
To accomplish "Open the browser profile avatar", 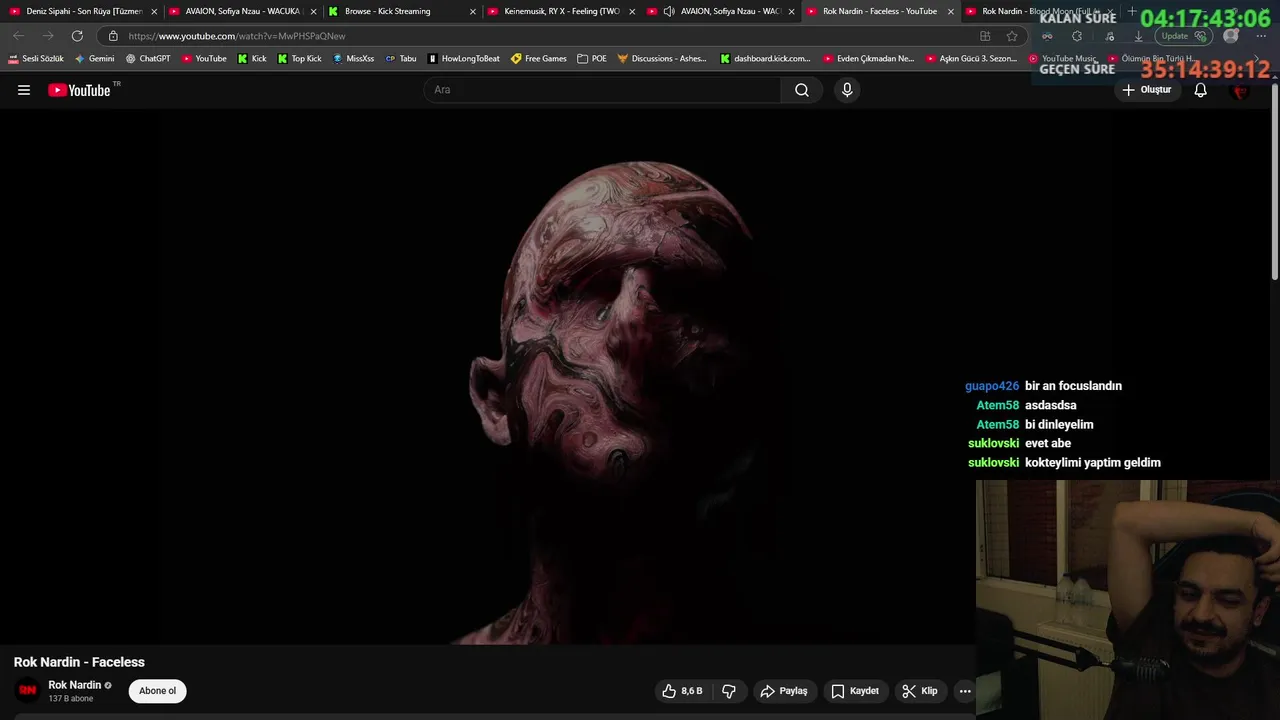I will click(x=1231, y=36).
